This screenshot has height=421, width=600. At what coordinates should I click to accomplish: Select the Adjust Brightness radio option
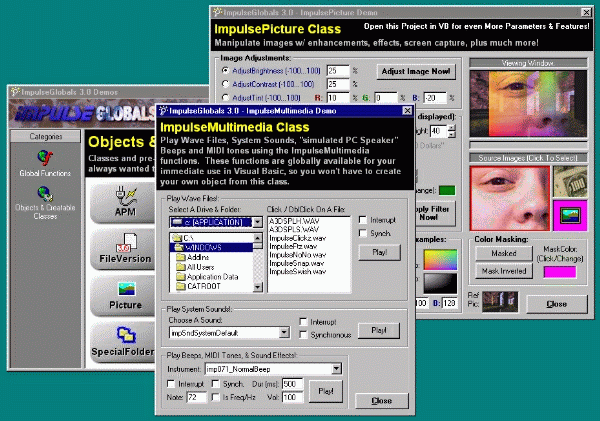pos(225,70)
